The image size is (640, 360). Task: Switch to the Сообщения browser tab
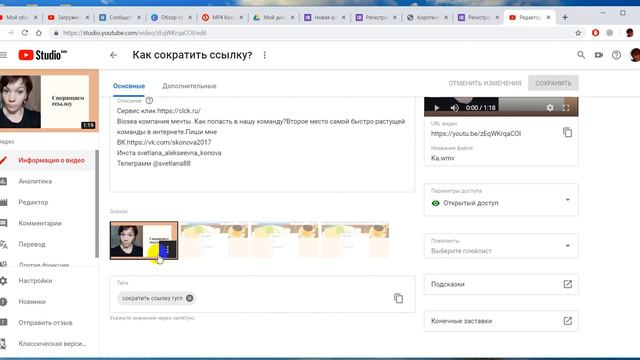[120, 18]
